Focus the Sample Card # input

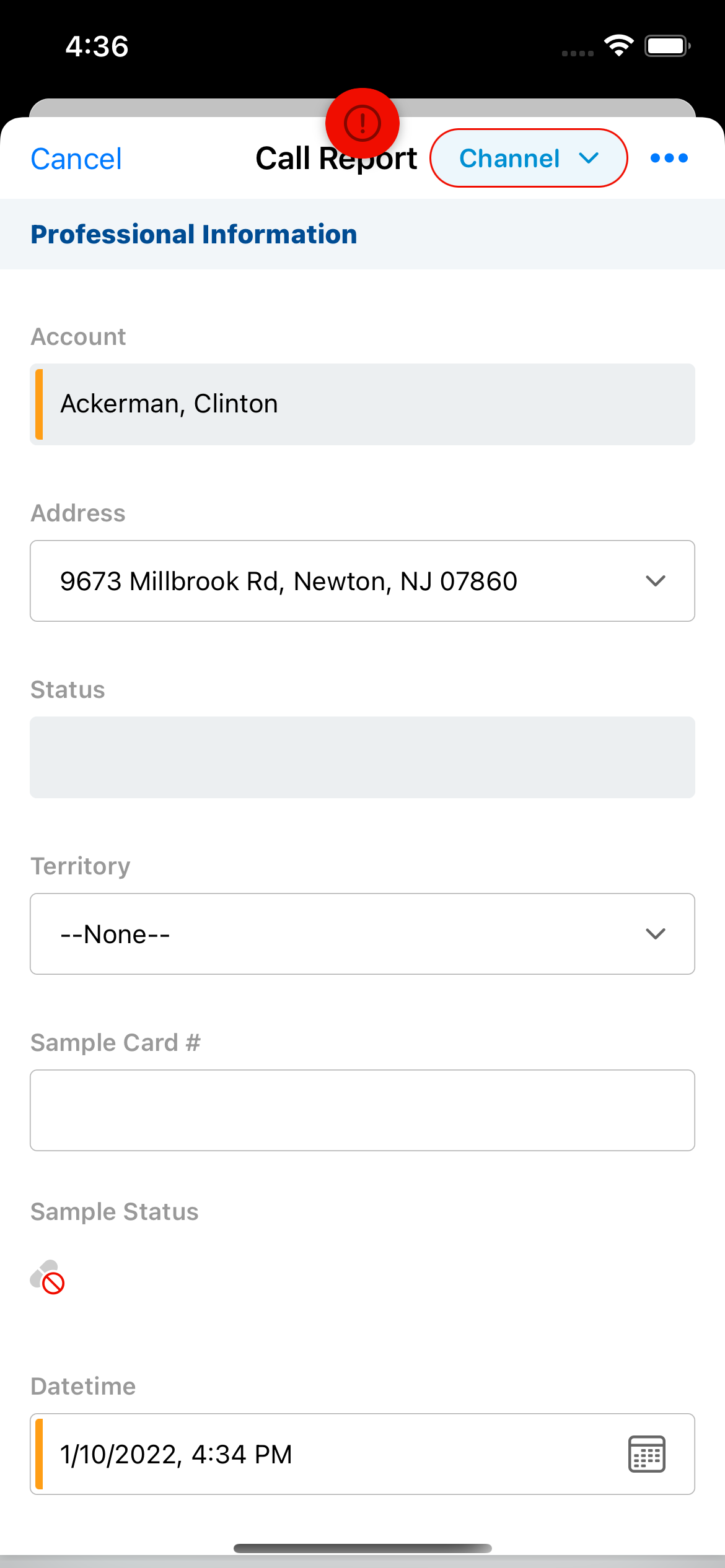[x=362, y=1110]
